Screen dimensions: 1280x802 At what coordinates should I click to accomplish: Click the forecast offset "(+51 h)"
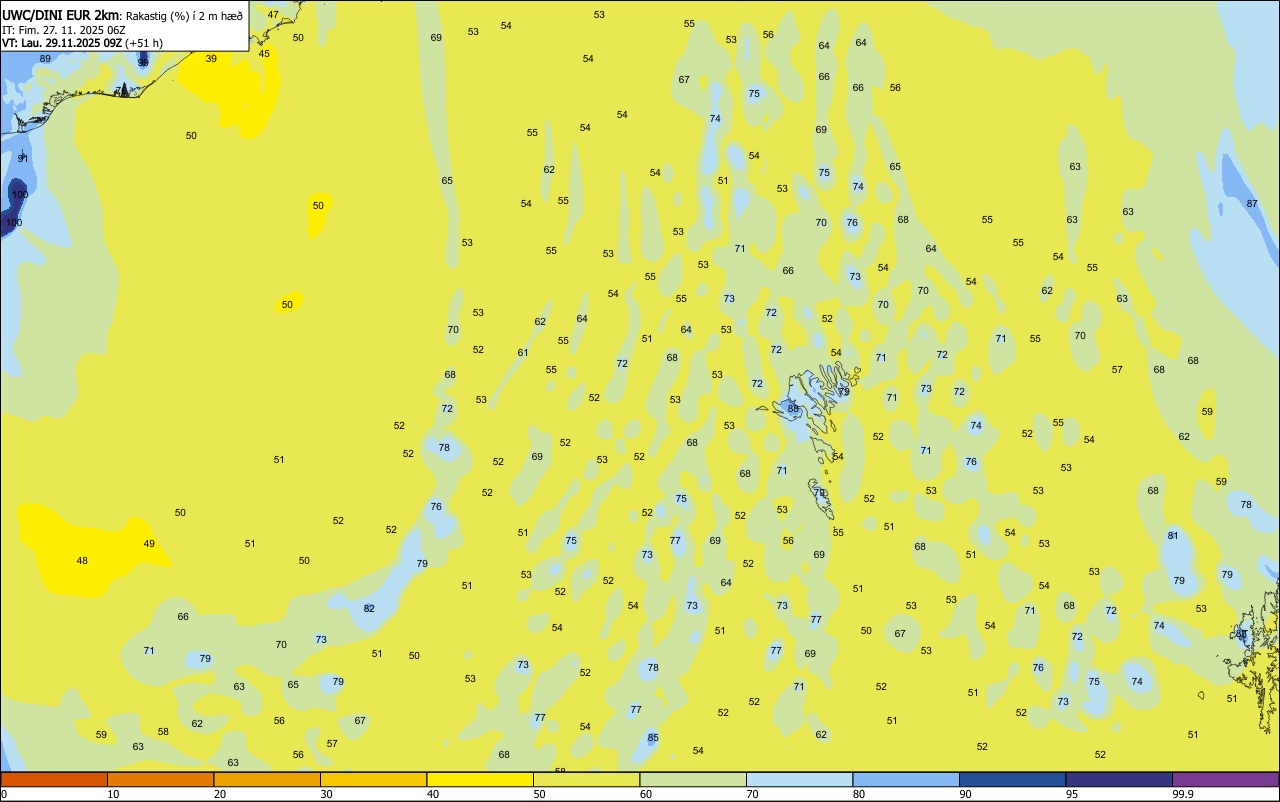click(x=144, y=43)
